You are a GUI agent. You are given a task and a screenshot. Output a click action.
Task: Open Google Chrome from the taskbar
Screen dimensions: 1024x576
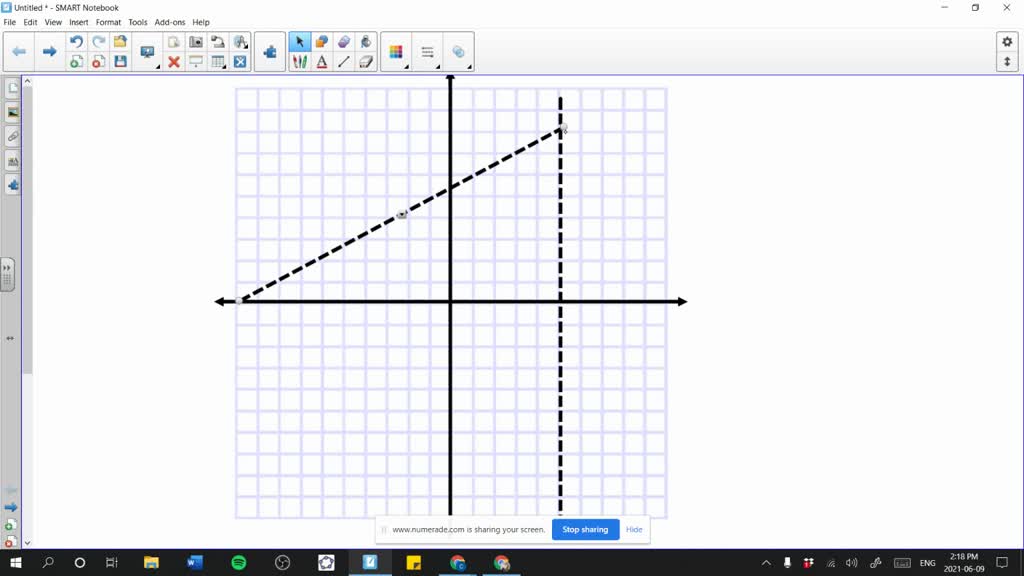click(458, 563)
